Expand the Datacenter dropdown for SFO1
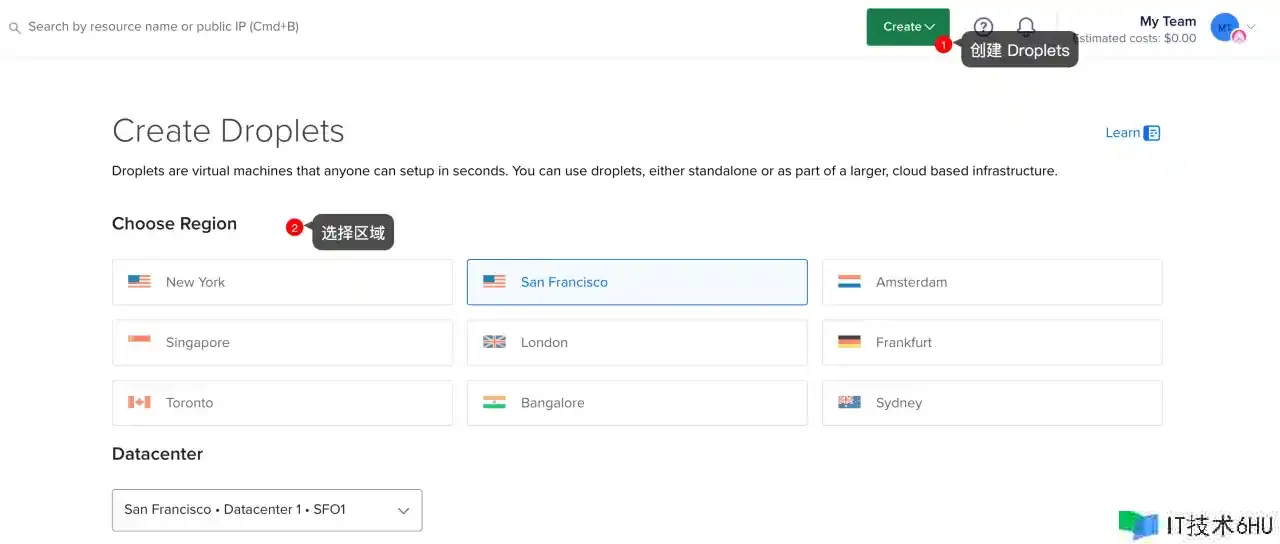Image resolution: width=1280 pixels, height=544 pixels. point(267,510)
